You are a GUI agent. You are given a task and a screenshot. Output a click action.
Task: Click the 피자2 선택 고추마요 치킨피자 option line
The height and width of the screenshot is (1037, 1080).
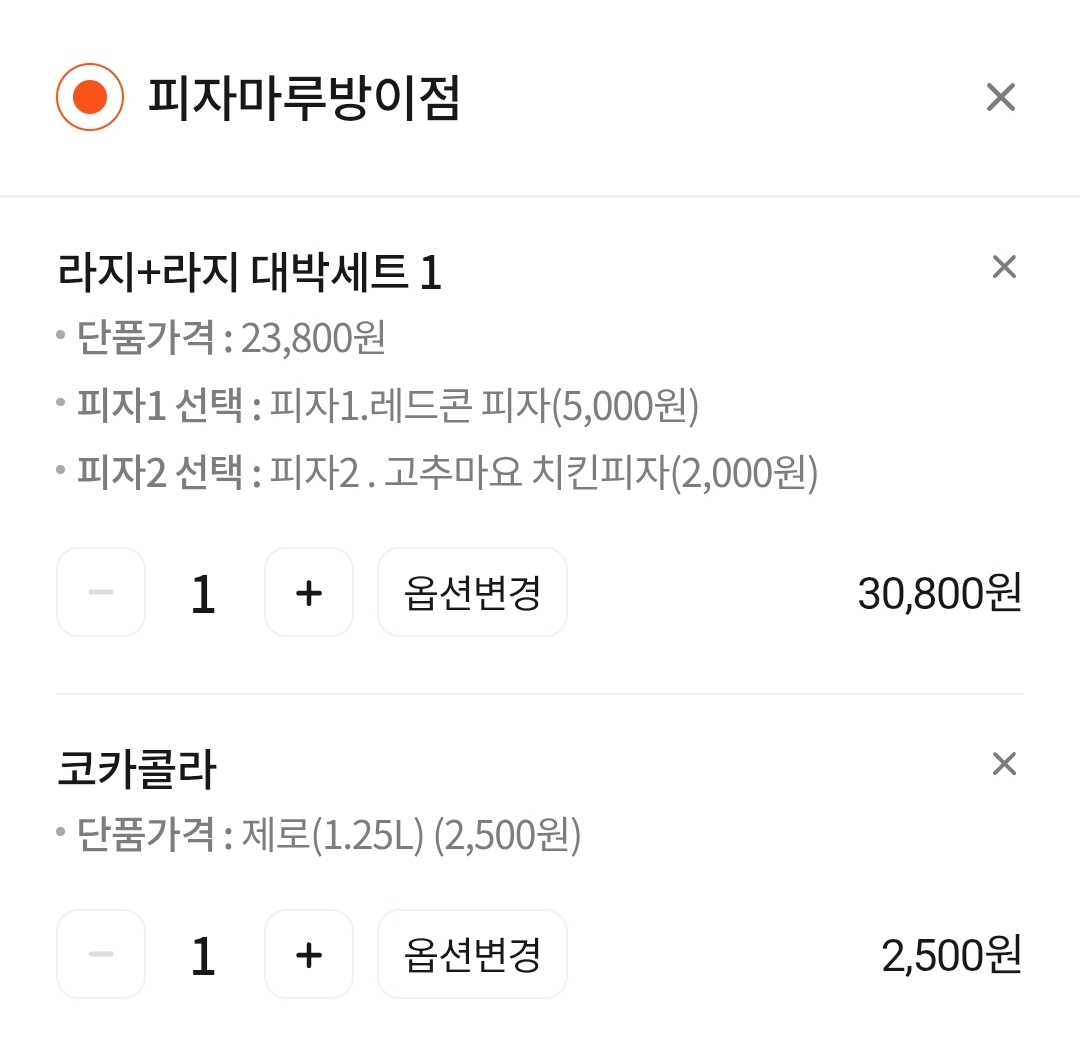[447, 473]
